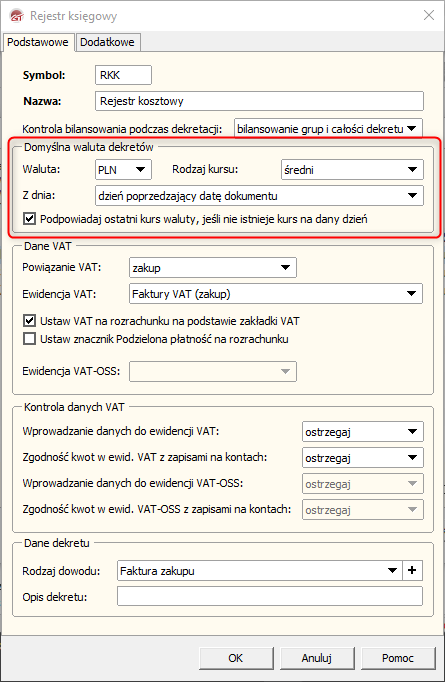Open the Ewidencja VAT dropdown list

click(x=276, y=294)
